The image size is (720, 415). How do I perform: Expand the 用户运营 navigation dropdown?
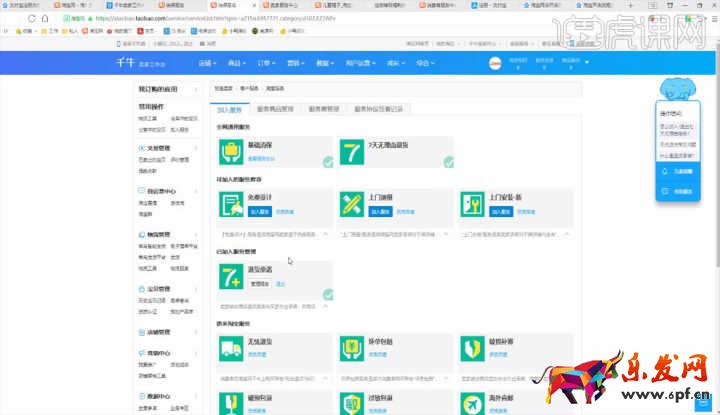tap(358, 63)
